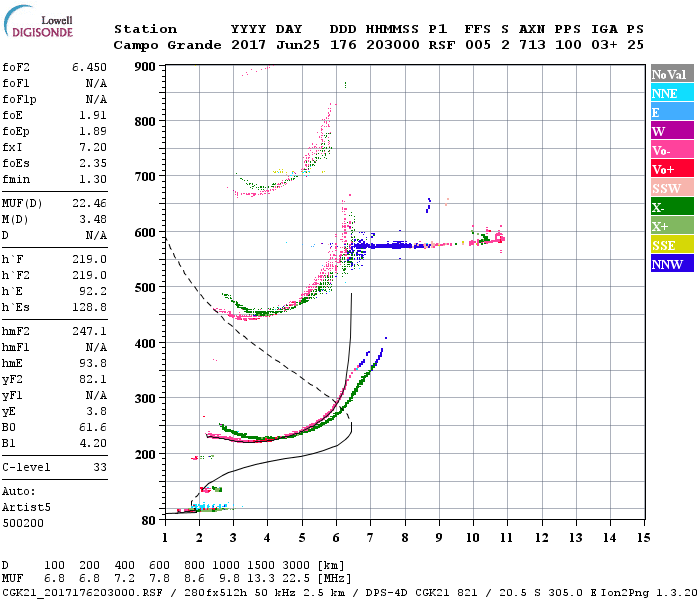
Task: Click the RSF program value
Action: click(442, 45)
